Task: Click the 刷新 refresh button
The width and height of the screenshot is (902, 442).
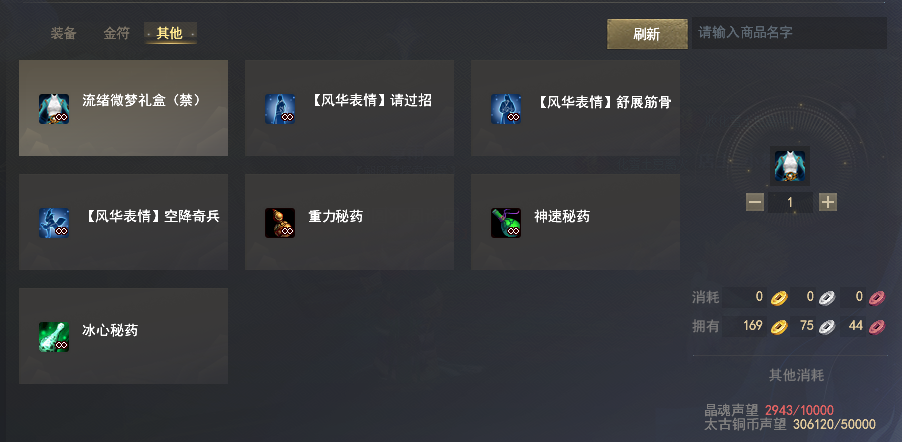Action: [x=647, y=34]
